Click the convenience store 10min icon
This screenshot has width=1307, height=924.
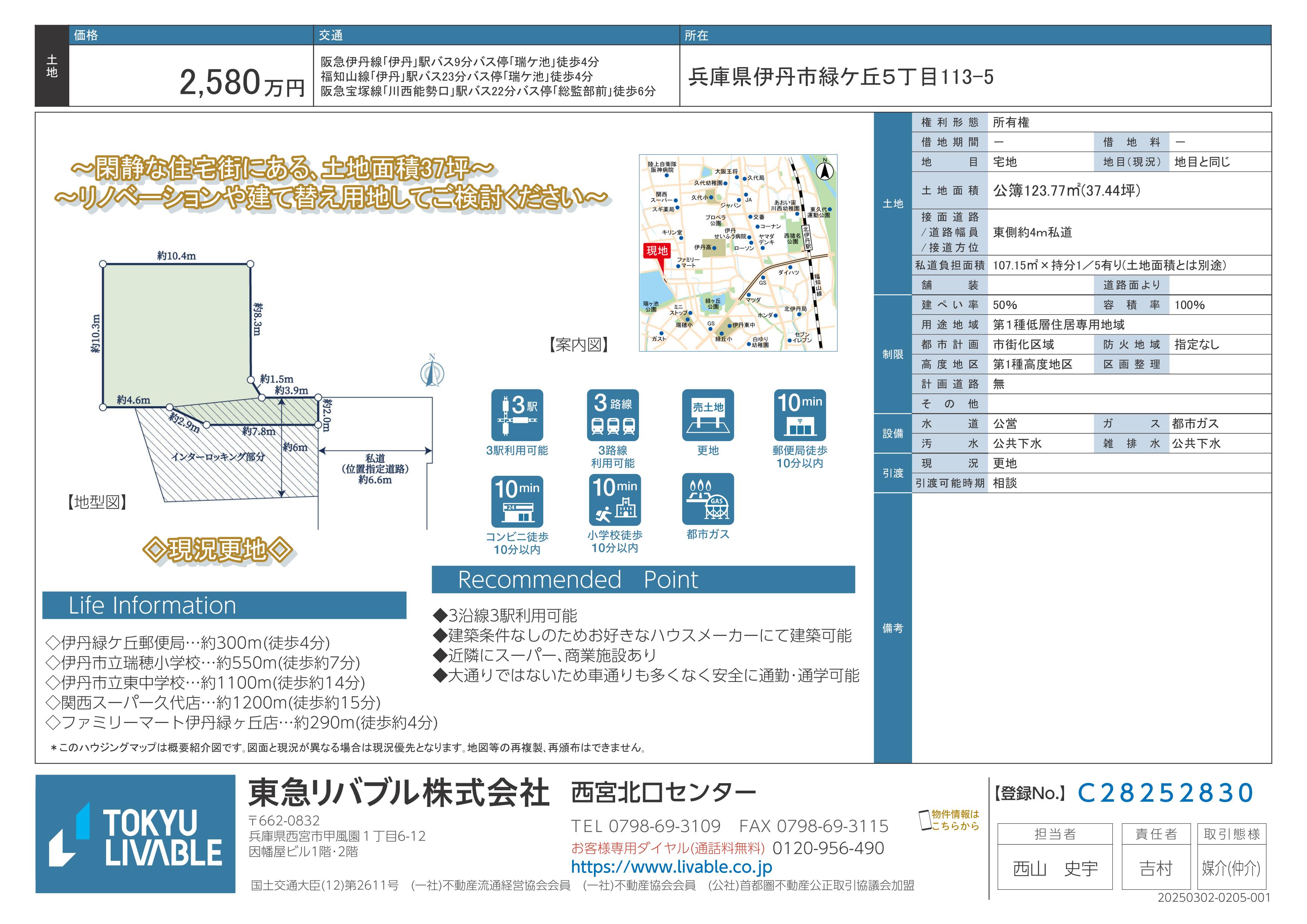pos(517,501)
